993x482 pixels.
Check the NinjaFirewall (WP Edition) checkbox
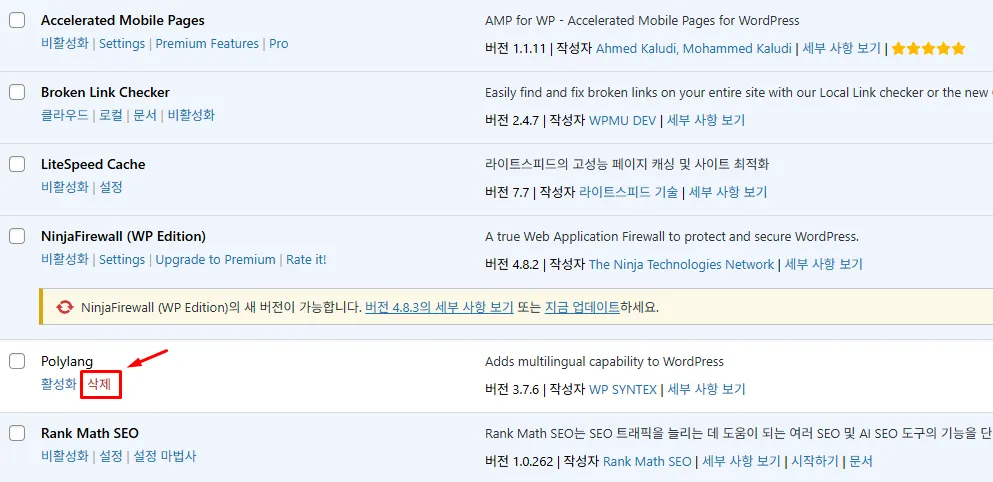pos(17,236)
